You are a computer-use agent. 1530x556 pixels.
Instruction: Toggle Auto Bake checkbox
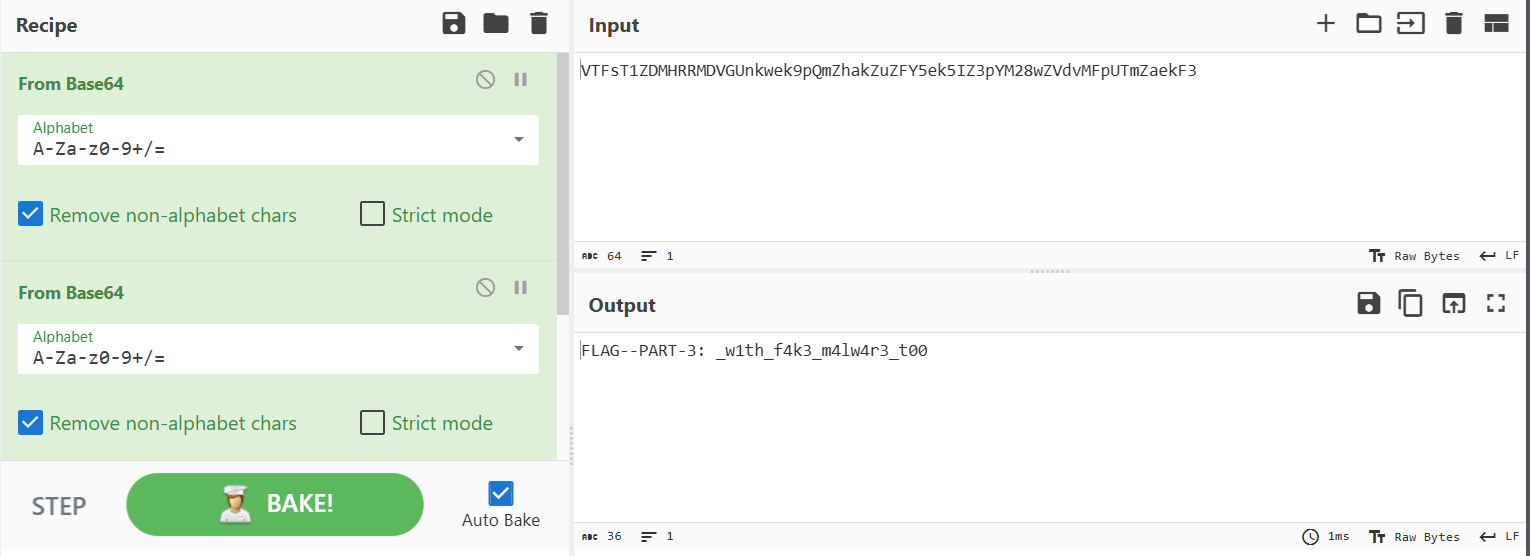[x=501, y=494]
